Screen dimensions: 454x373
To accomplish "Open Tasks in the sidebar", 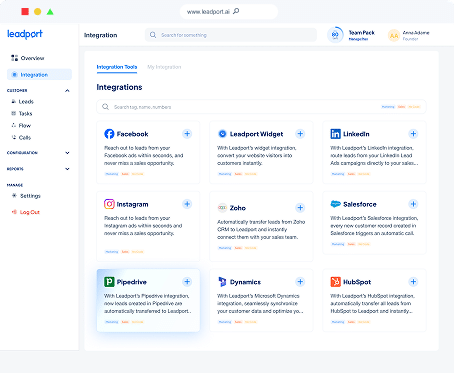I will 22,113.
